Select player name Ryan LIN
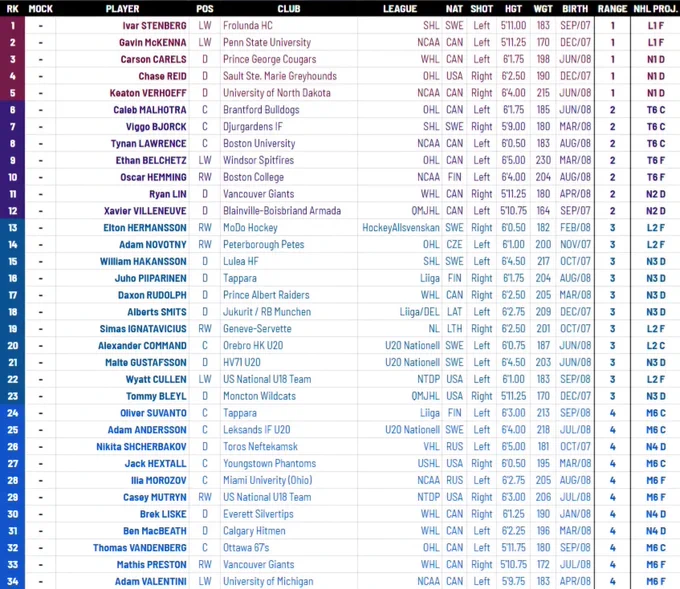 [168, 194]
